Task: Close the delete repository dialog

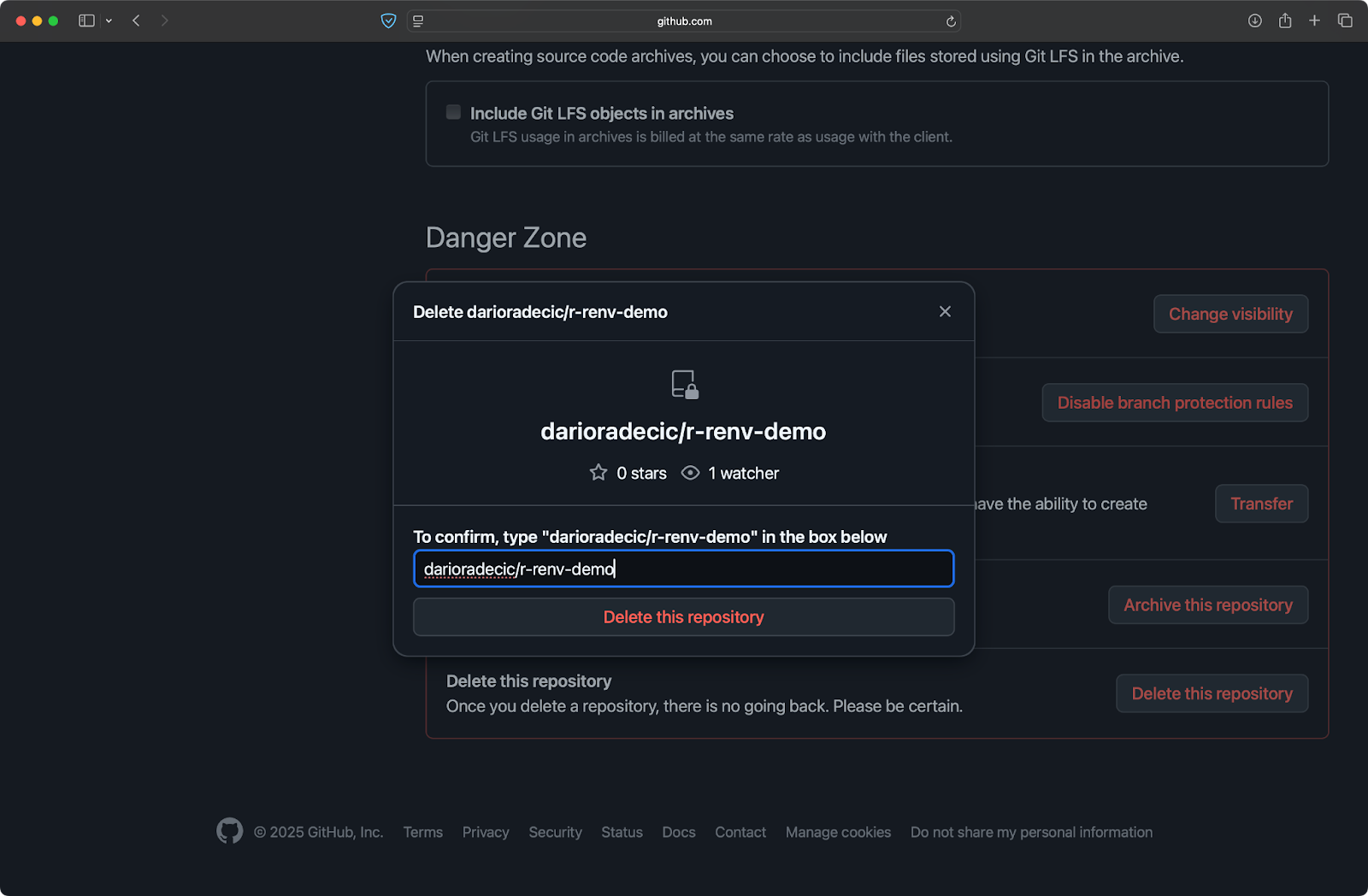Action: point(945,311)
